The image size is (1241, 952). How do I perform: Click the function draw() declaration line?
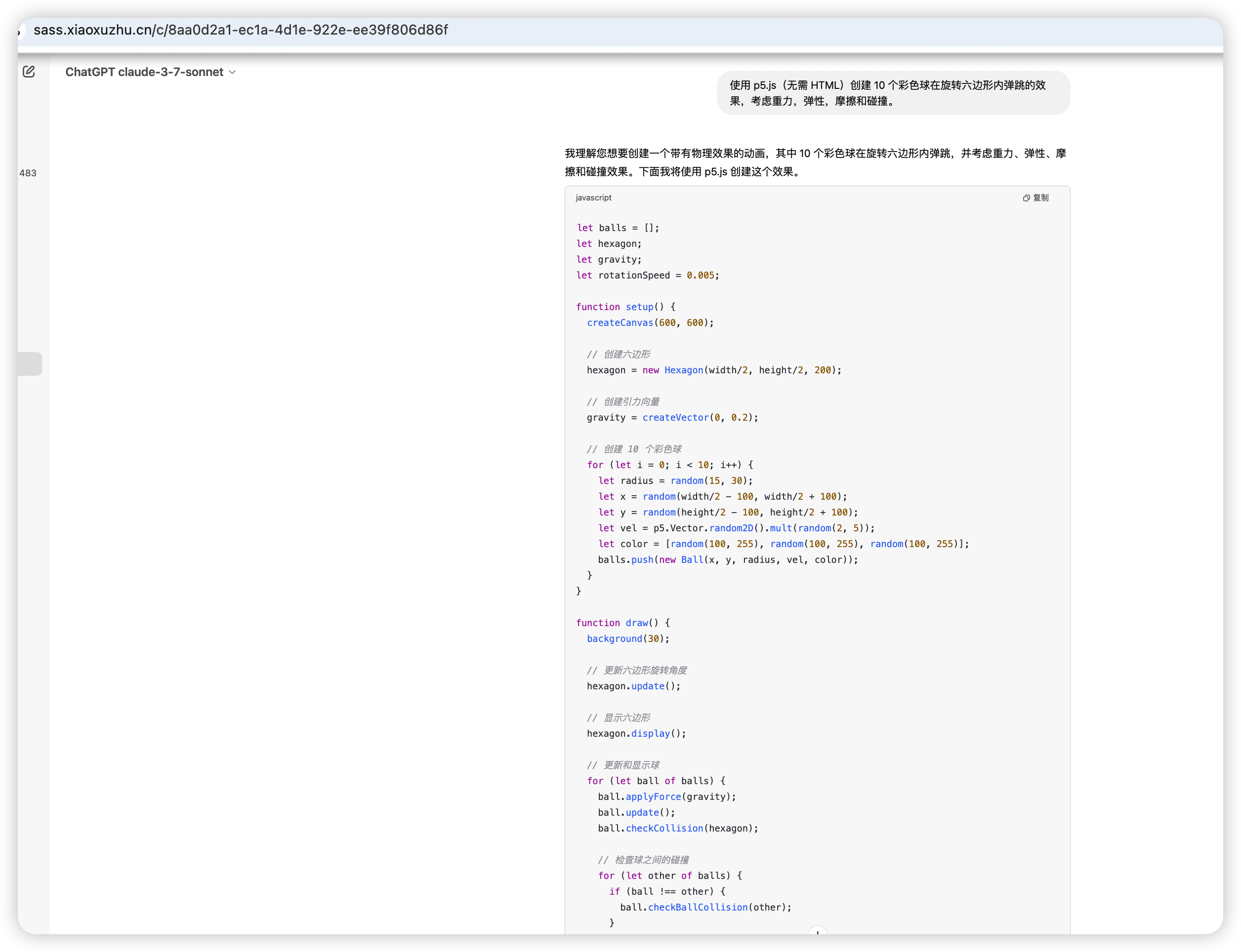click(622, 623)
